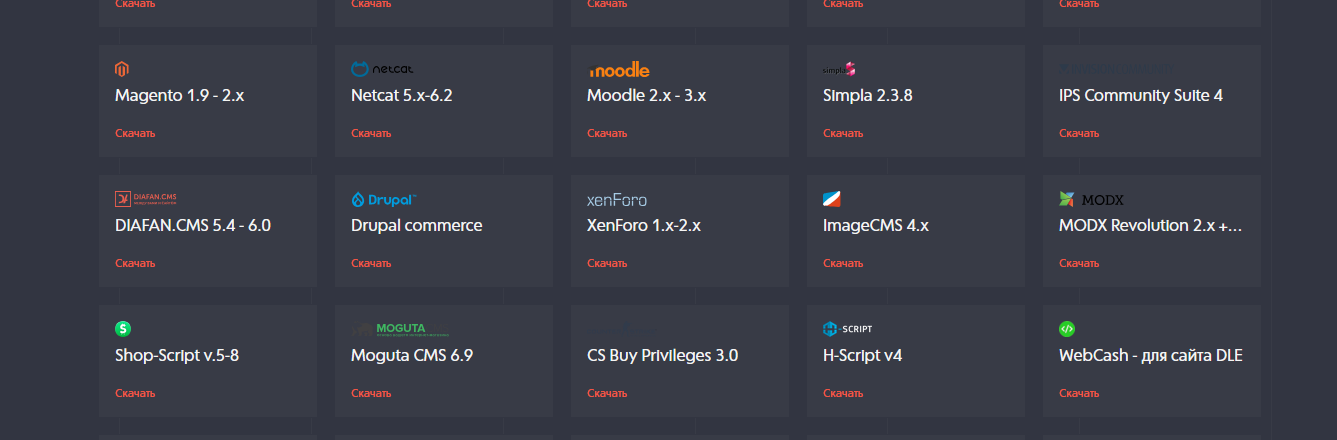Select the 'WebCash - для сайта DLE' title
The width and height of the screenshot is (1337, 440).
[x=1151, y=356]
